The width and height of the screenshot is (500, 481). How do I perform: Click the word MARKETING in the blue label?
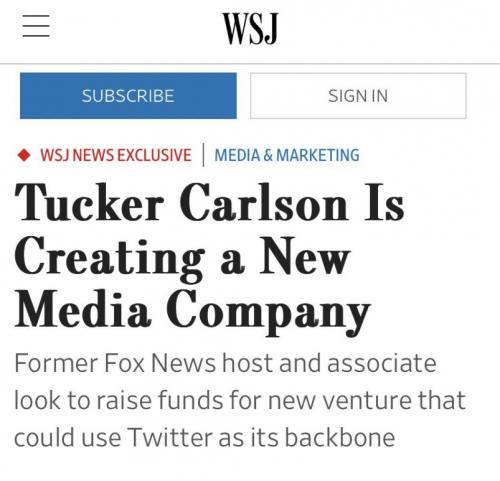[318, 155]
